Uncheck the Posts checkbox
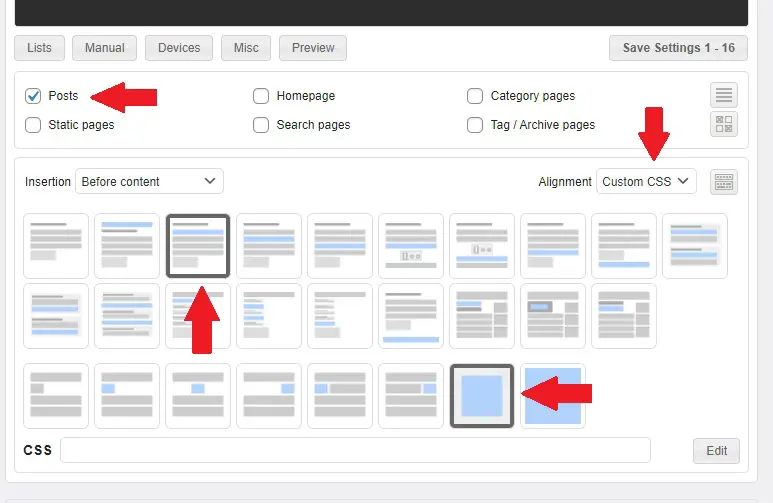 (33, 96)
